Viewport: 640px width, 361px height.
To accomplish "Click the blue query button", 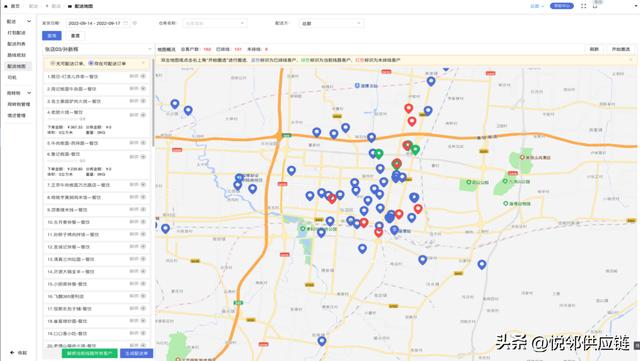I will click(x=52, y=36).
